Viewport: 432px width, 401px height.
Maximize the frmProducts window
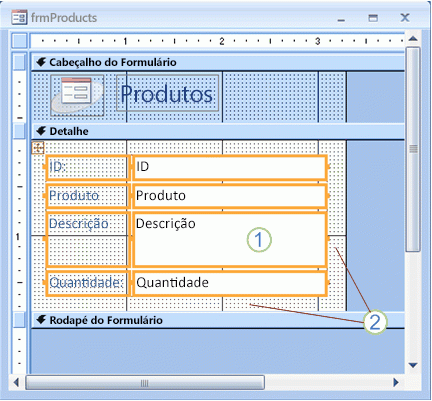[x=373, y=18]
